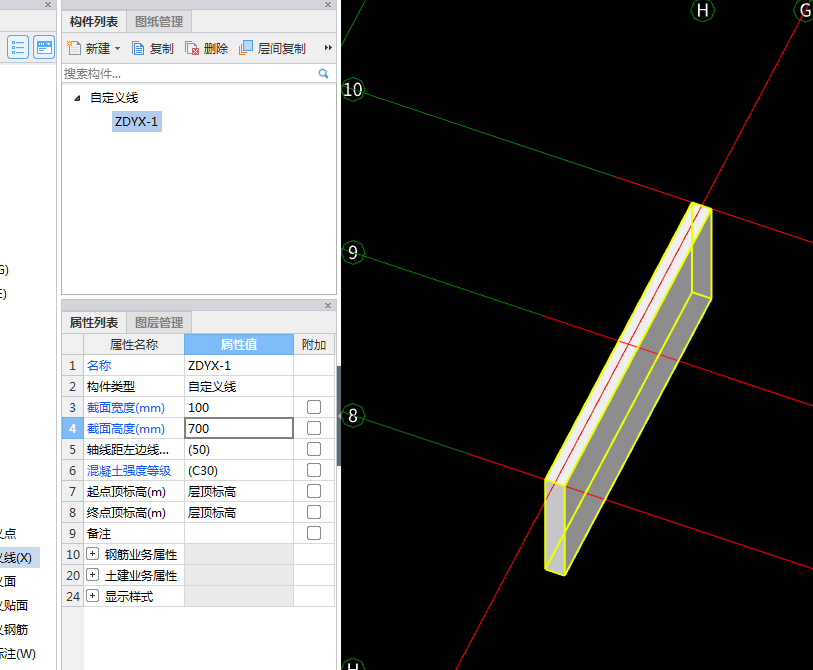
Task: Click the 终点顶标高 value 层顶标高
Action: [x=239, y=512]
